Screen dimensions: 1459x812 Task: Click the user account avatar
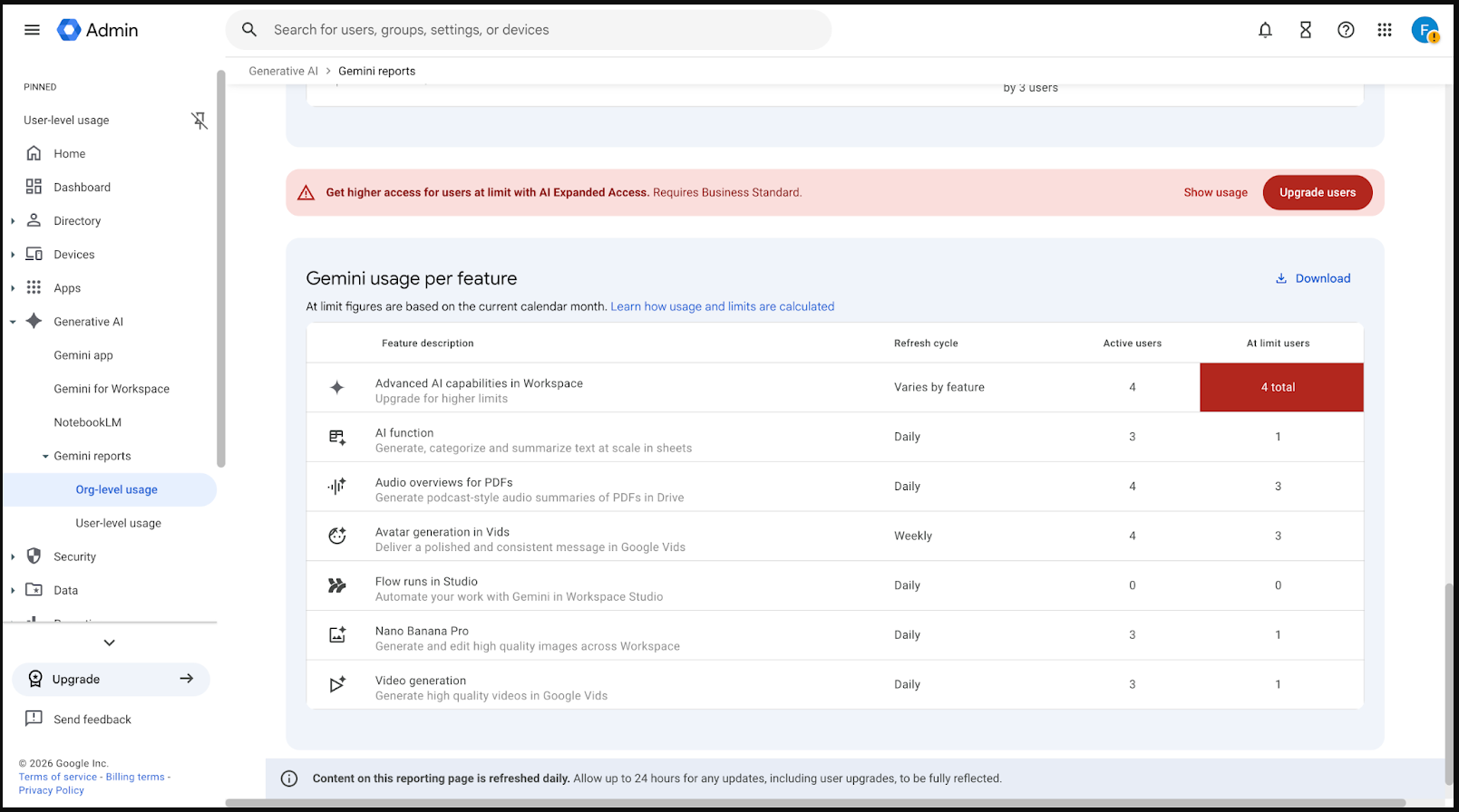tap(1425, 30)
